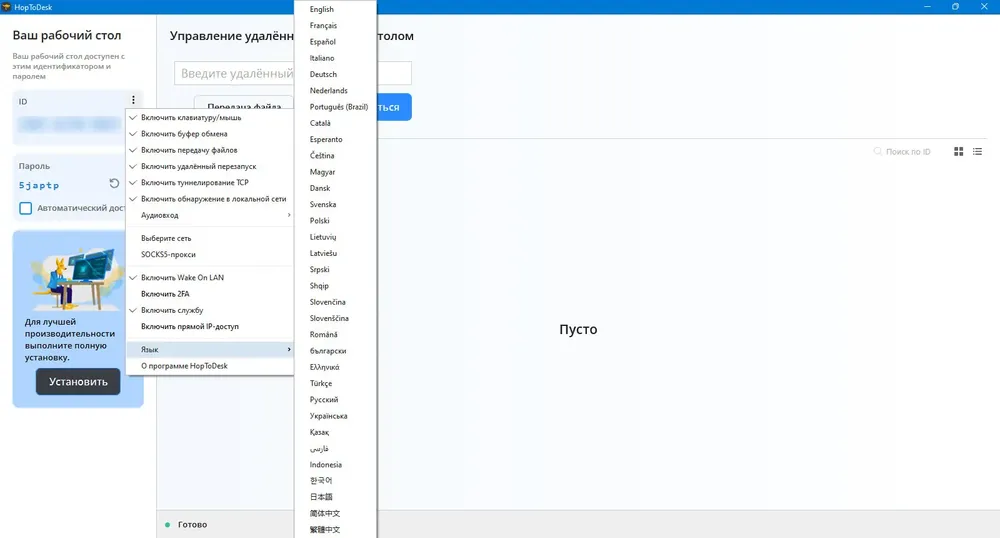Expand the Аудиовход submenu

click(210, 215)
